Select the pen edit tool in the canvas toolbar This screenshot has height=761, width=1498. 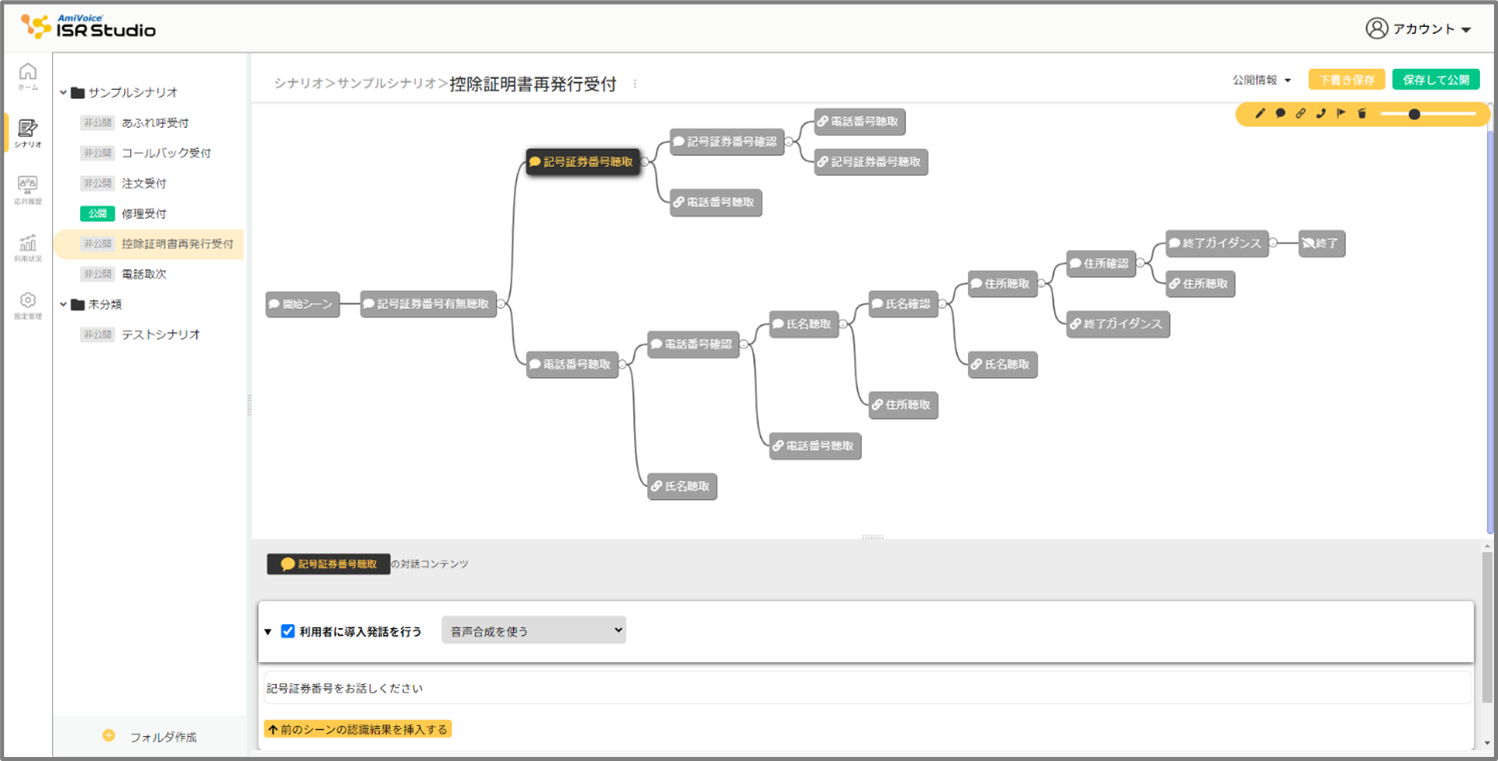[1261, 114]
